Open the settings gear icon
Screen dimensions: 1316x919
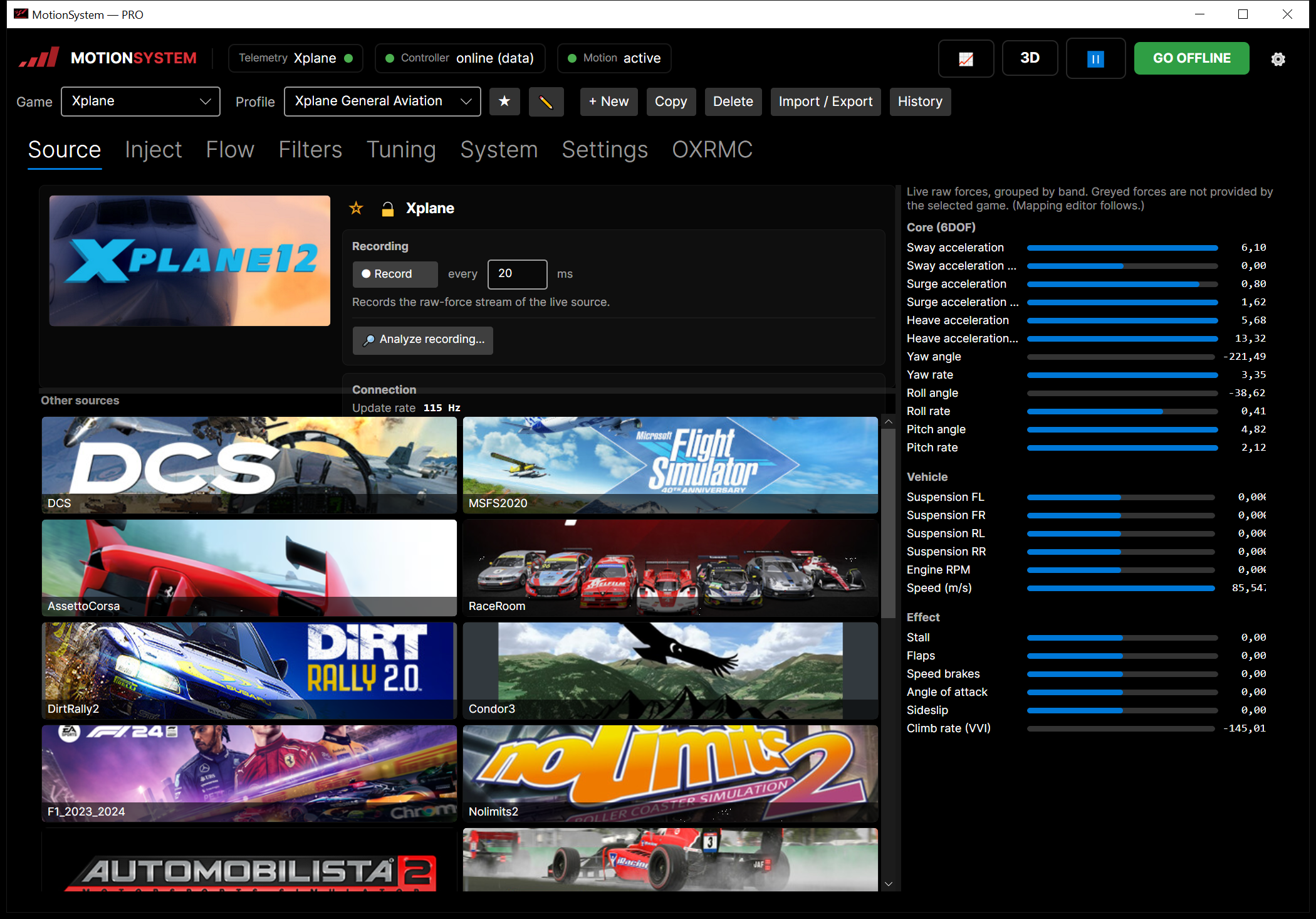(1278, 59)
